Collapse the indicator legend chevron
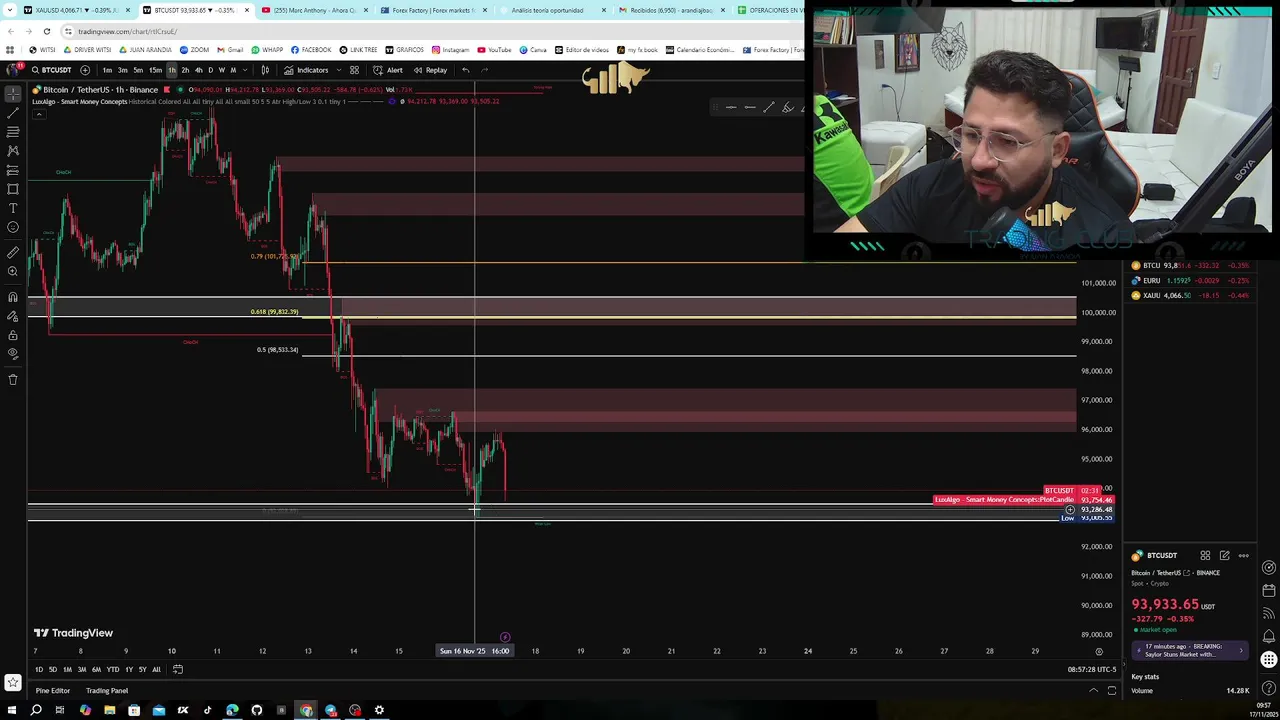 39,114
